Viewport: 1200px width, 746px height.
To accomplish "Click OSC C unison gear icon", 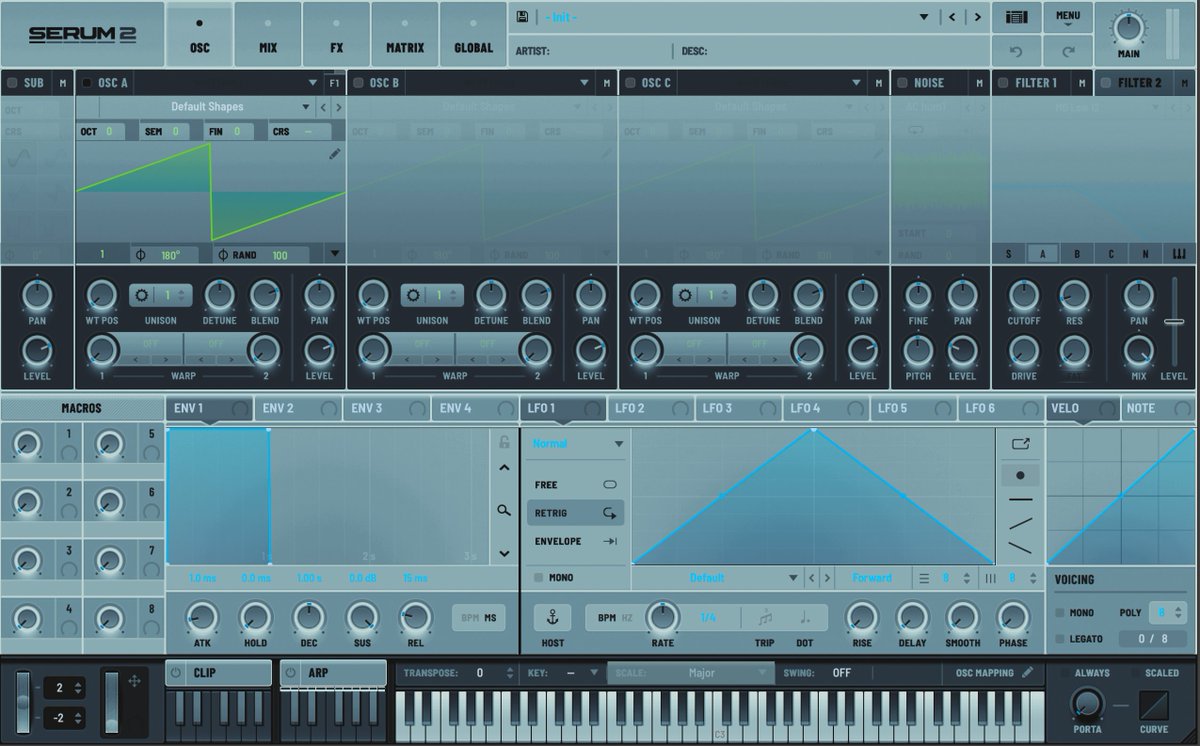I will click(686, 295).
